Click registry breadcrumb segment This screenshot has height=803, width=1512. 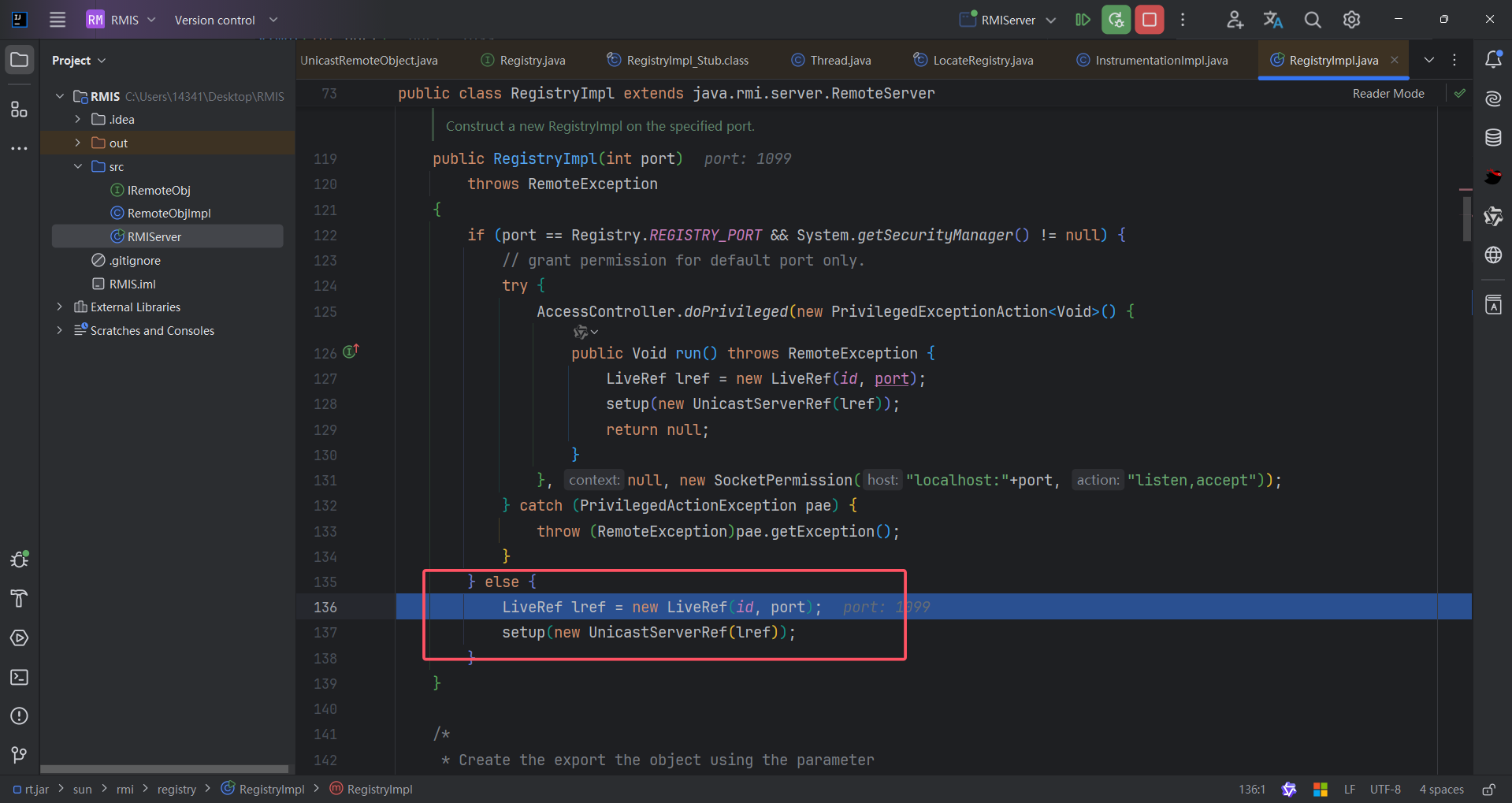[x=176, y=789]
